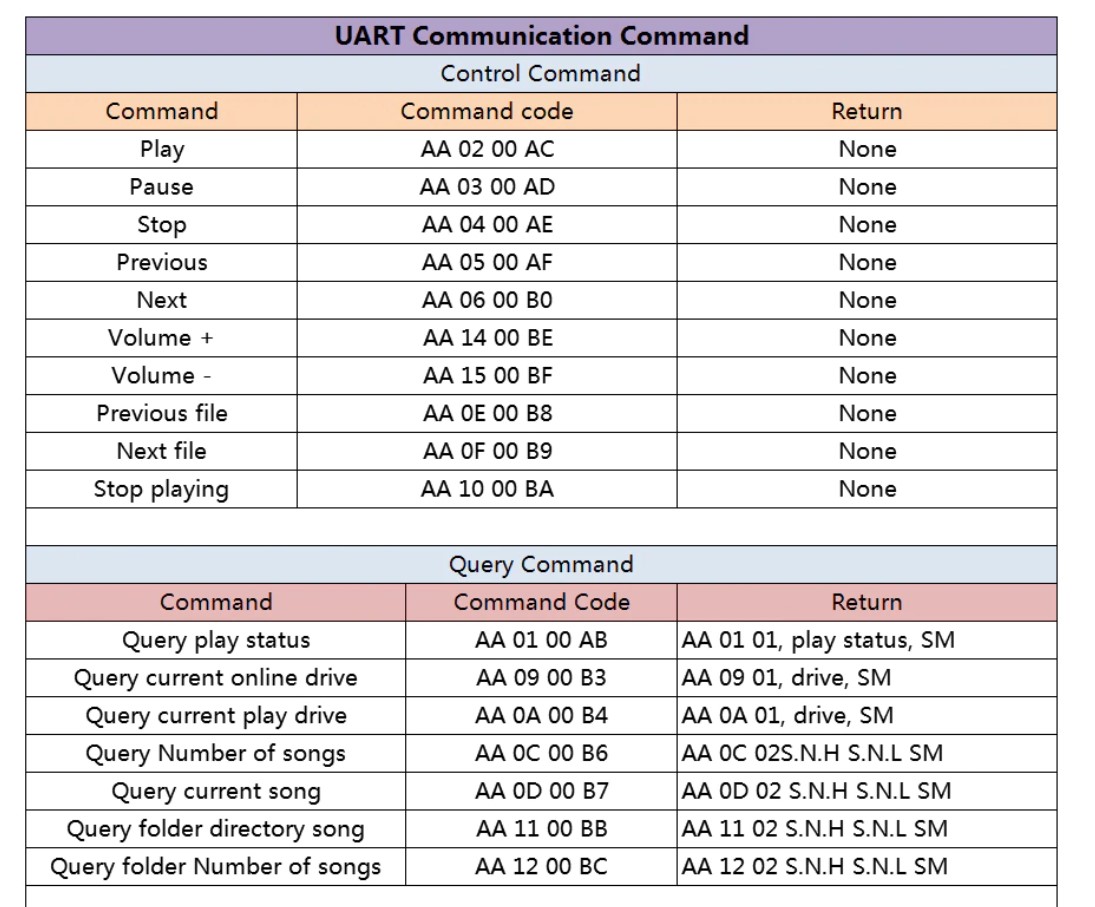Select the Control Command section header
The height and width of the screenshot is (907, 1095).
(x=541, y=74)
